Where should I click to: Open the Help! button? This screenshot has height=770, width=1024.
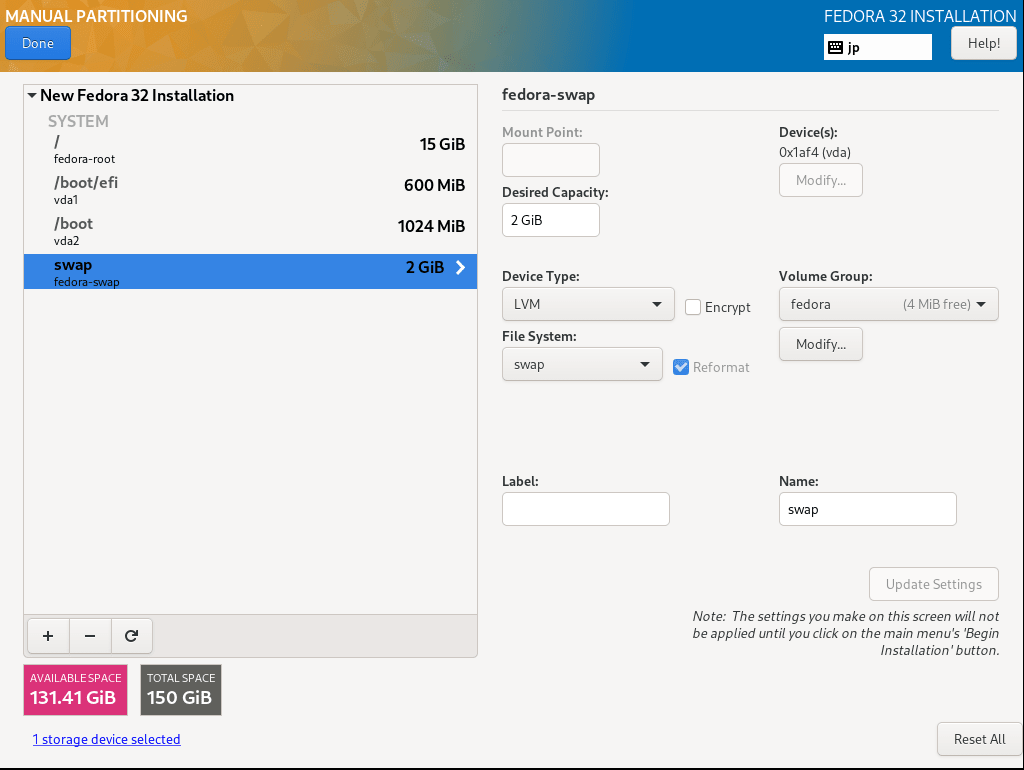click(984, 43)
